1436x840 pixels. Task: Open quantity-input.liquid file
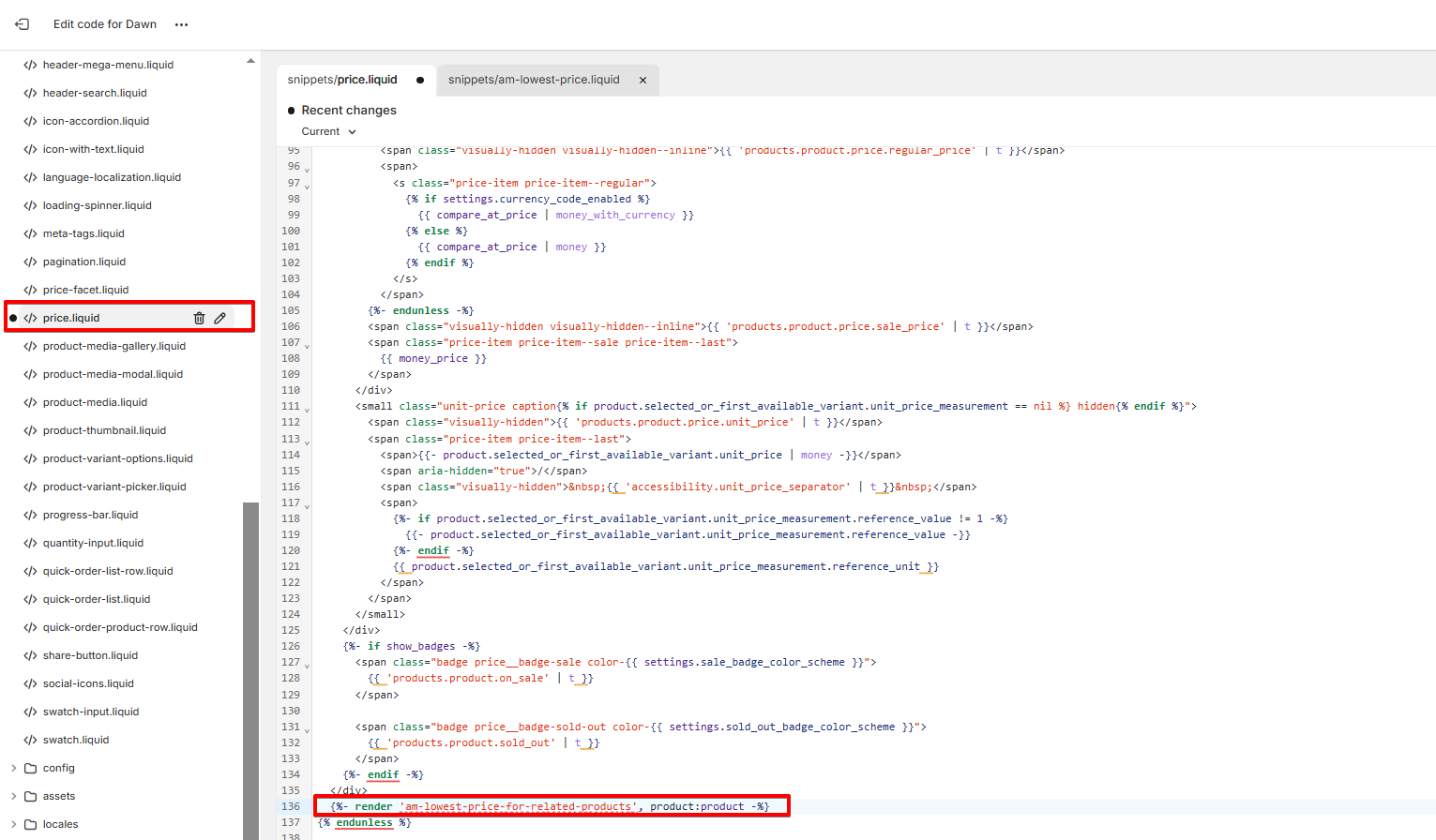[x=93, y=543]
